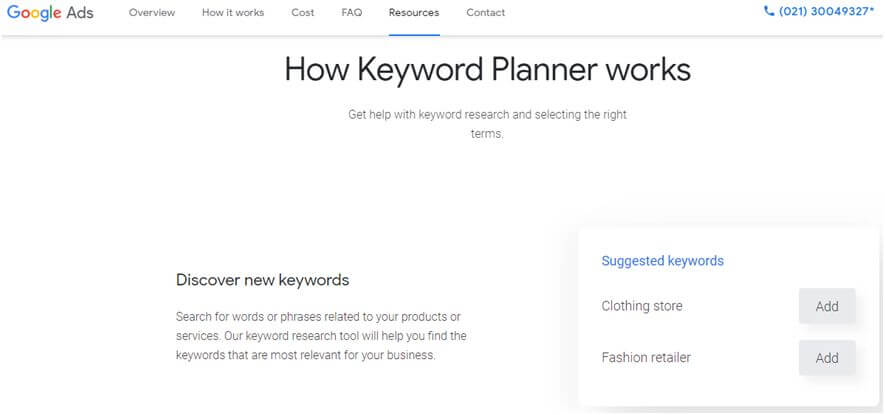Select the Clothing store keyword text
885x415 pixels.
pyautogui.click(x=642, y=306)
